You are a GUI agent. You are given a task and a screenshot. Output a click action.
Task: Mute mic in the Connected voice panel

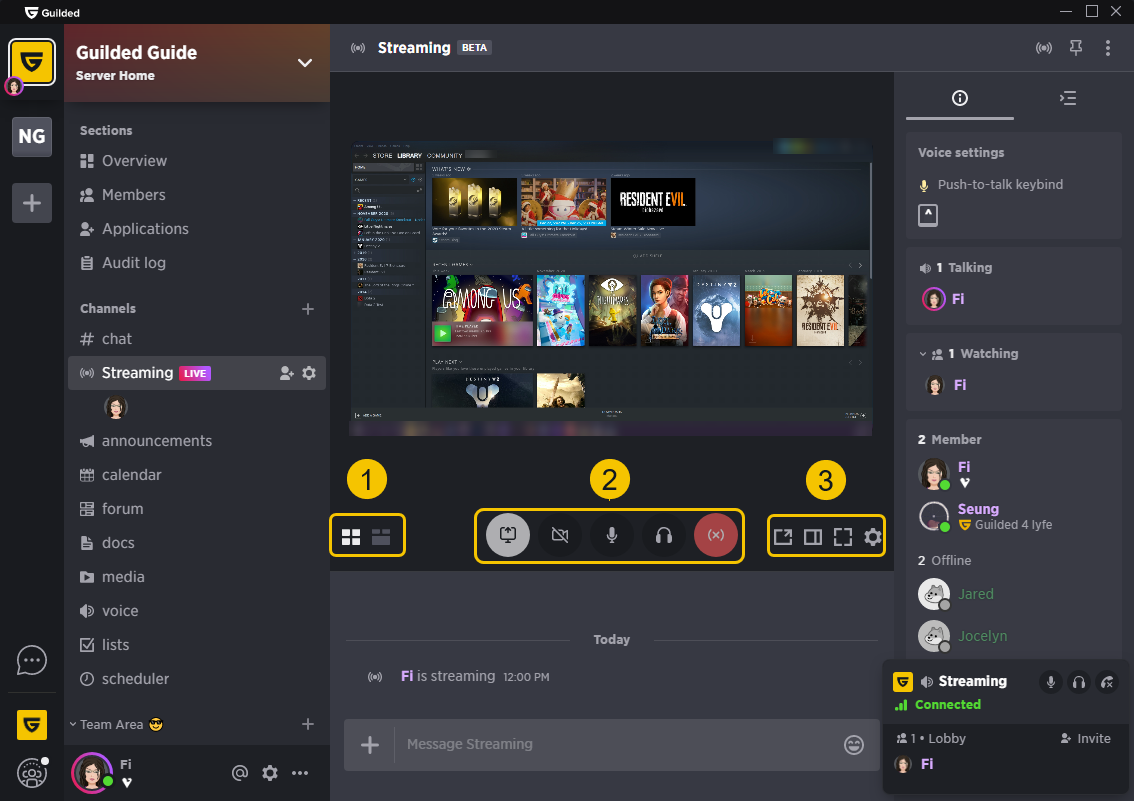pyautogui.click(x=1051, y=682)
